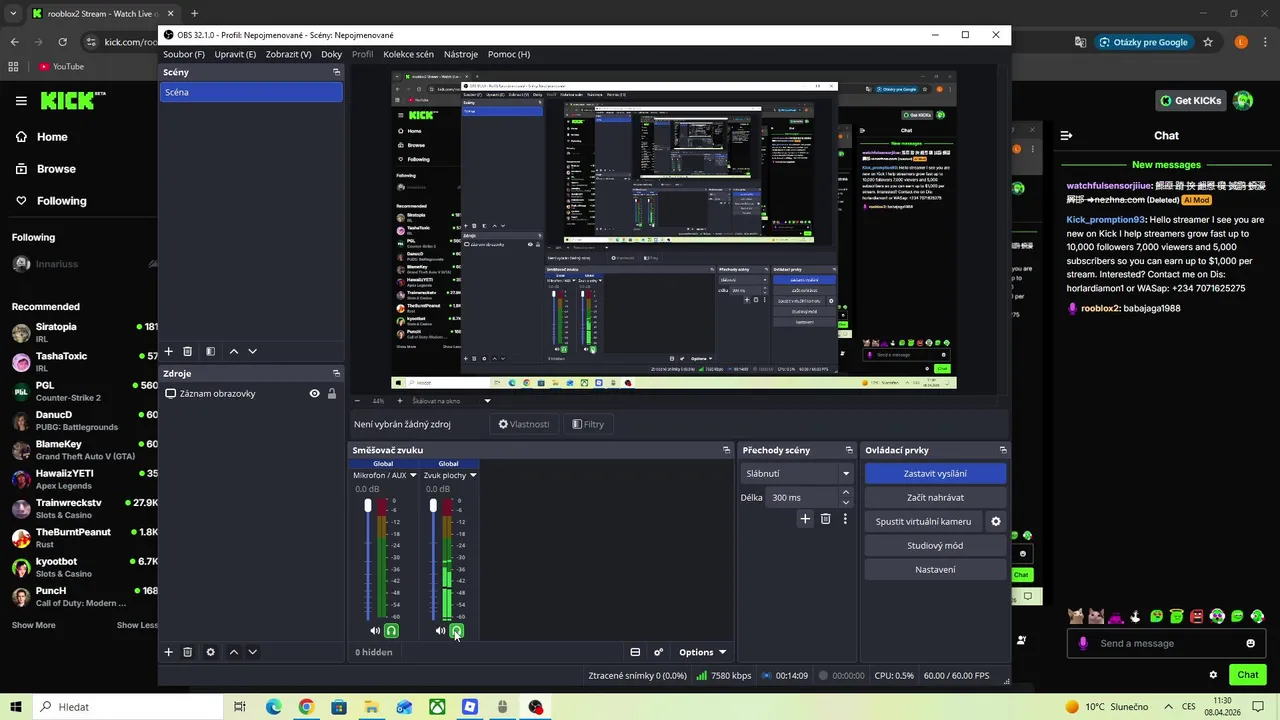The image size is (1280, 720).
Task: Pop out the Zdroje dock
Action: pos(336,373)
